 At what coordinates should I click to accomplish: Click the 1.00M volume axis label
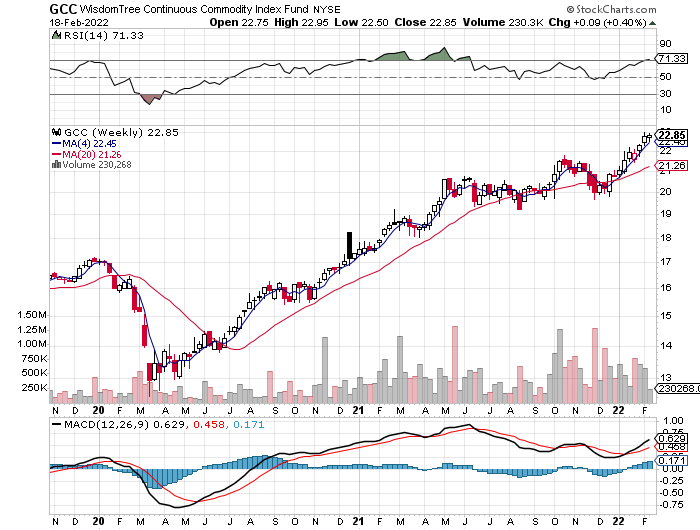(x=32, y=344)
